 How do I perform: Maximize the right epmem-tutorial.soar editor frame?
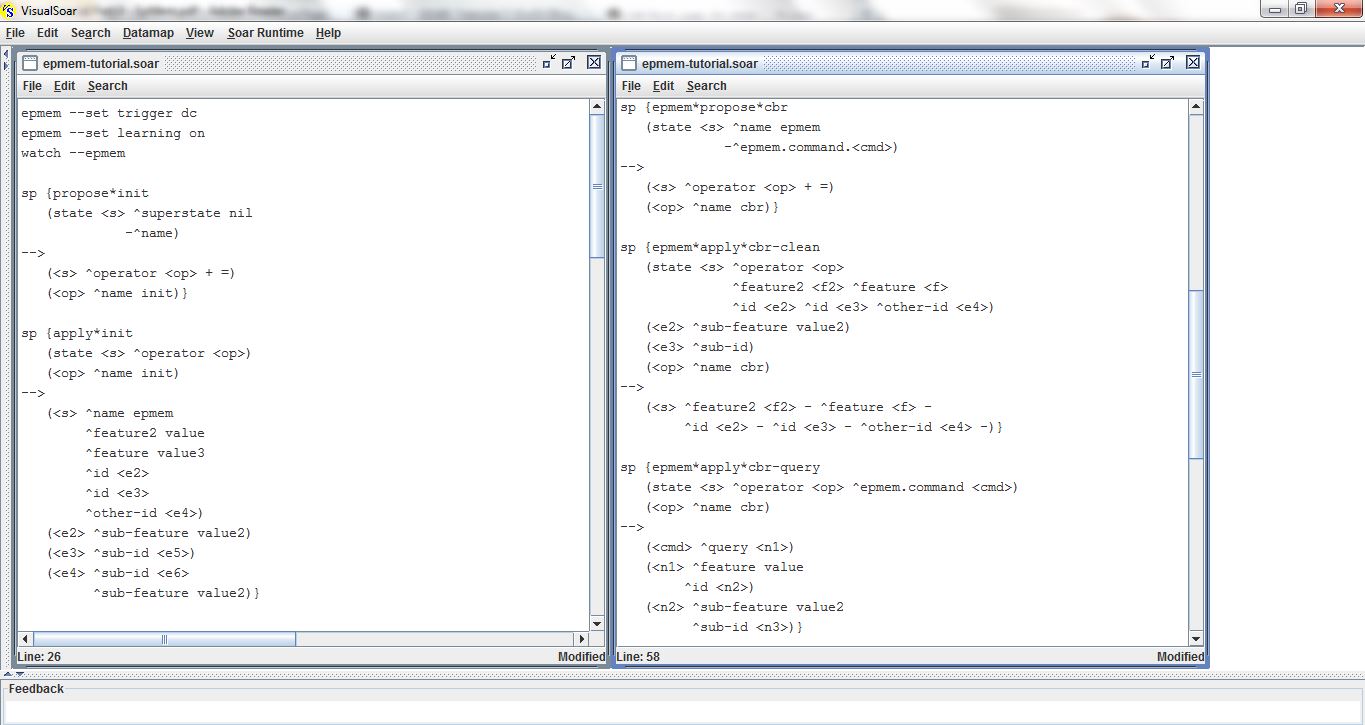pyautogui.click(x=1167, y=62)
